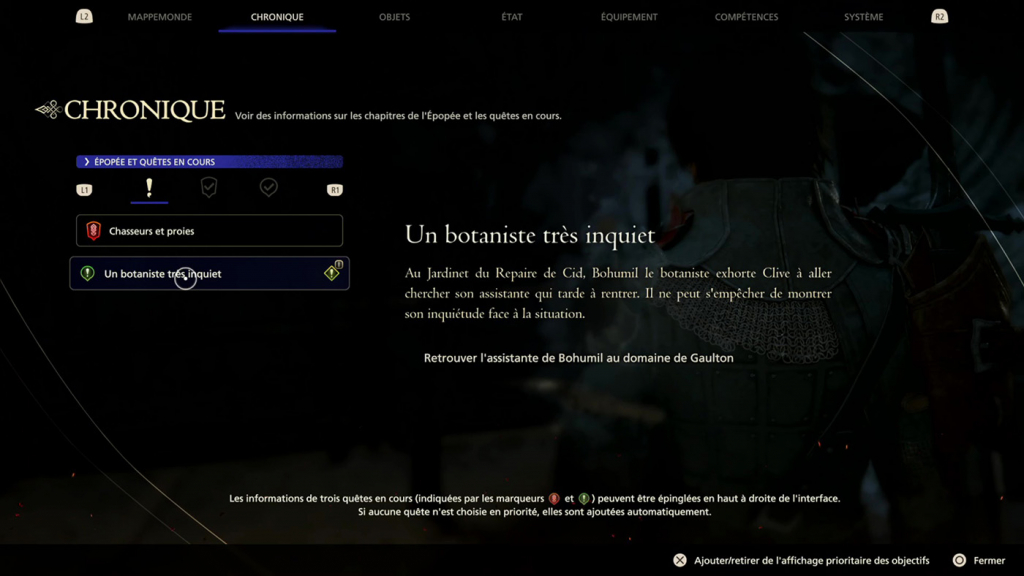The width and height of the screenshot is (1024, 576).
Task: Click the green marker icon in hint text
Action: (x=584, y=498)
